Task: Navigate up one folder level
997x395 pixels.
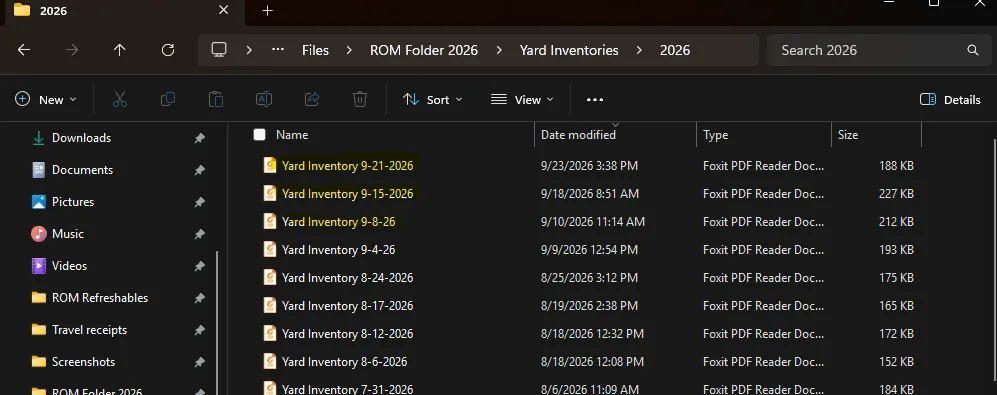Action: pyautogui.click(x=120, y=50)
